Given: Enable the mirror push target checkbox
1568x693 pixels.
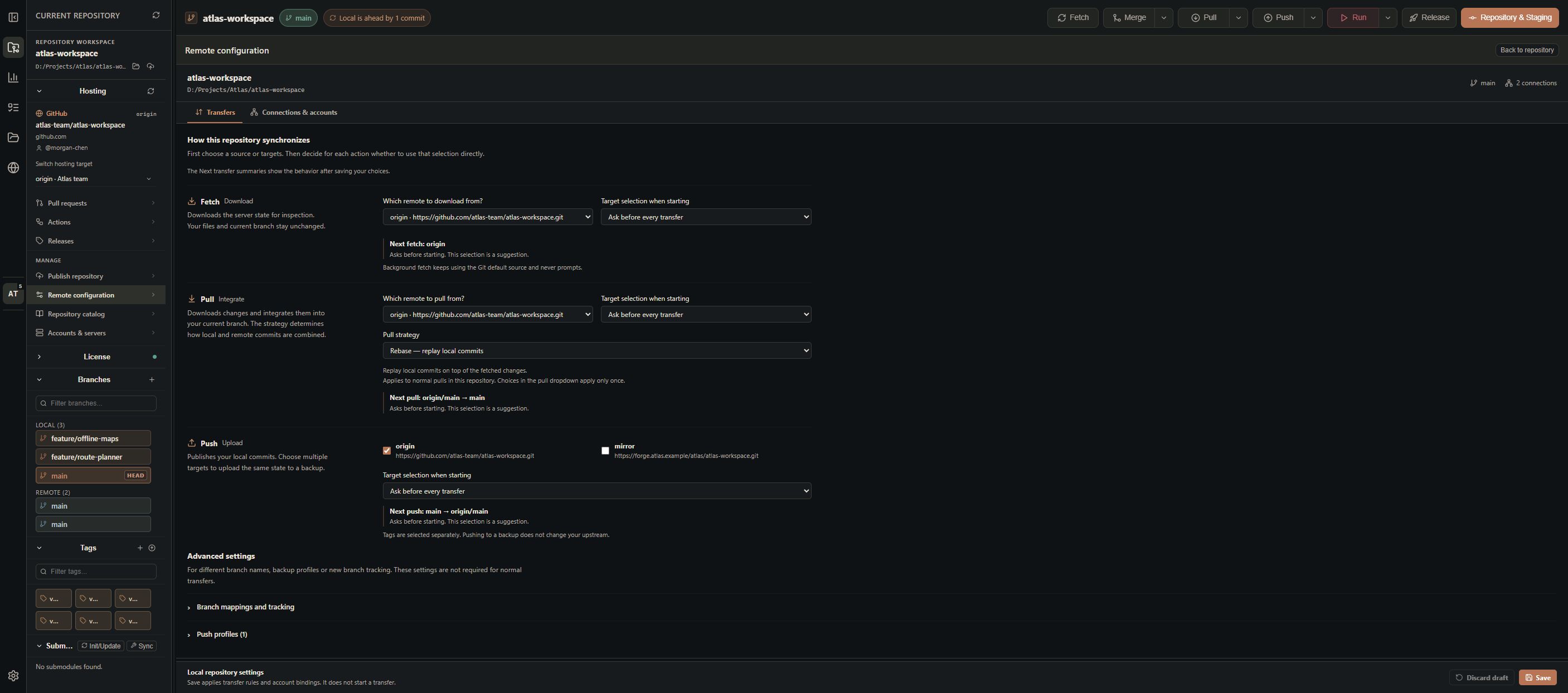Looking at the screenshot, I should (x=605, y=451).
